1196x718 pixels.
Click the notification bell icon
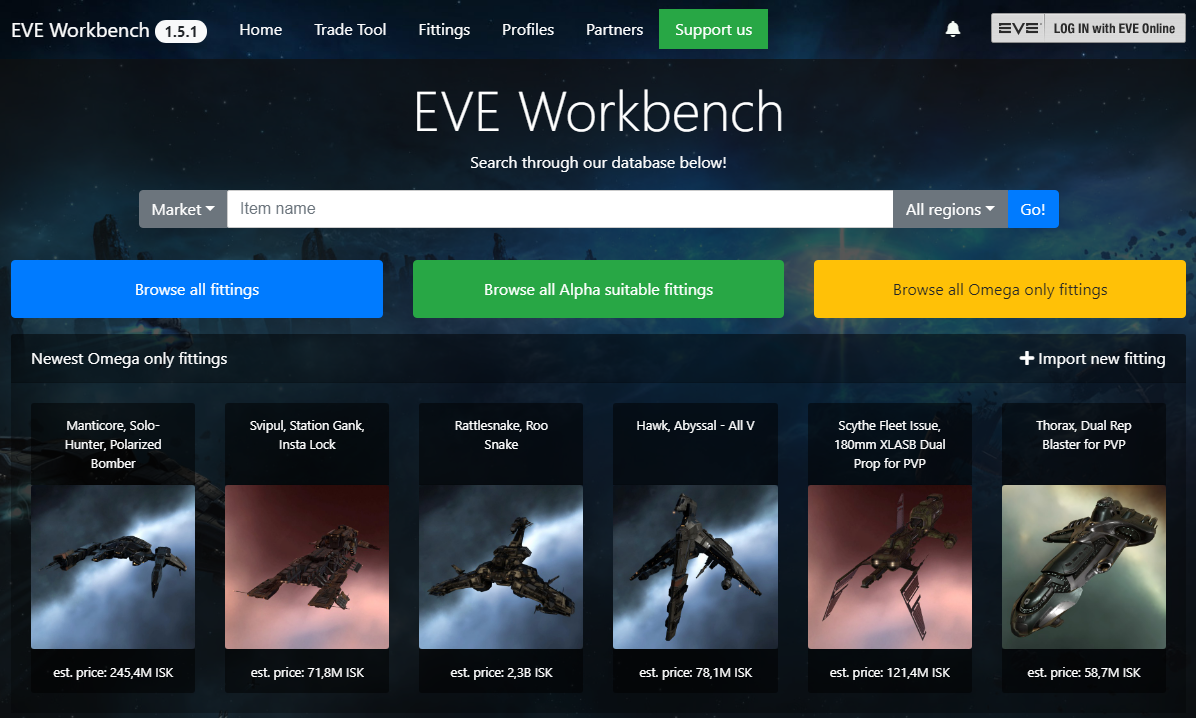pyautogui.click(x=953, y=29)
